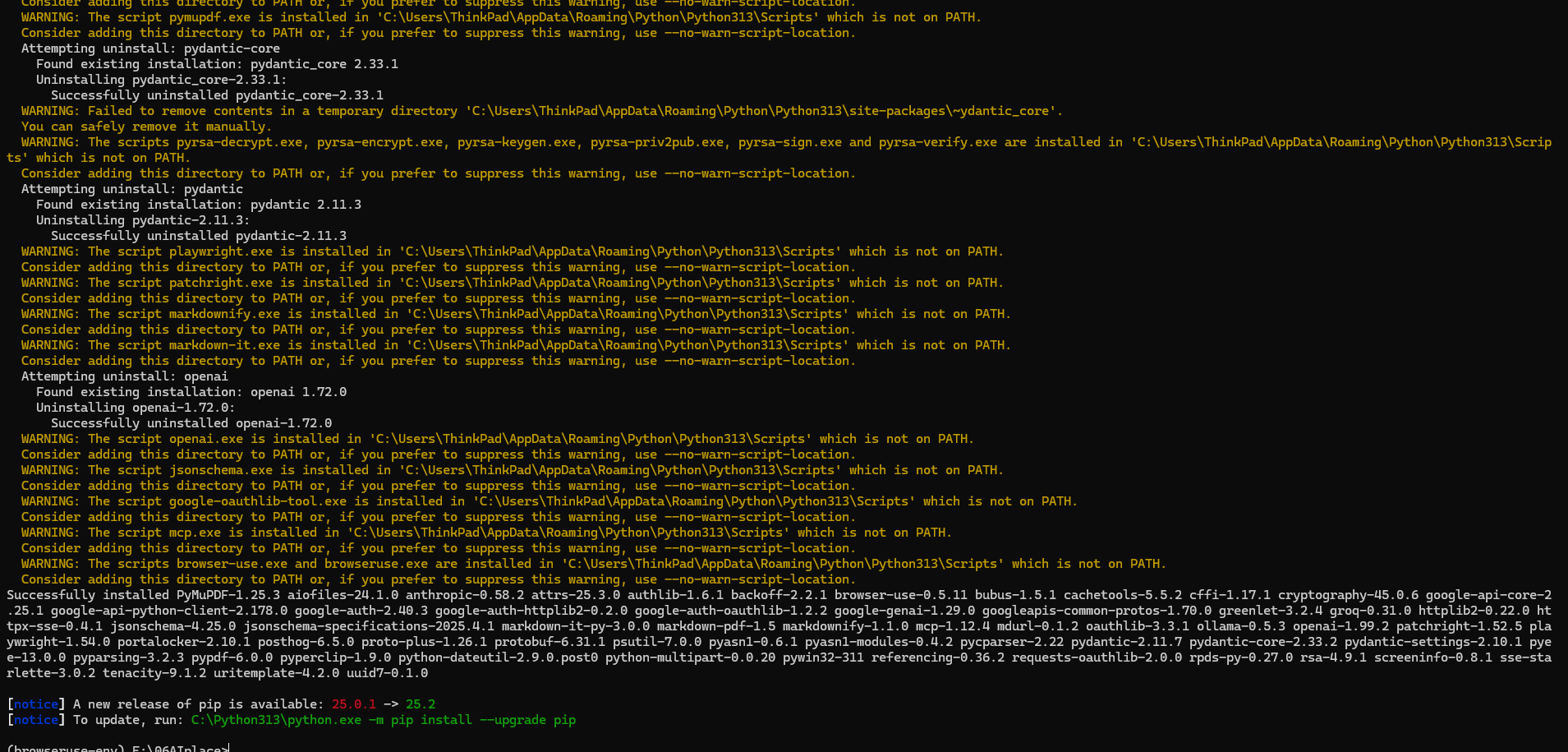Select the jsonschema.exe script warning
The height and width of the screenshot is (752, 1568).
[513, 470]
